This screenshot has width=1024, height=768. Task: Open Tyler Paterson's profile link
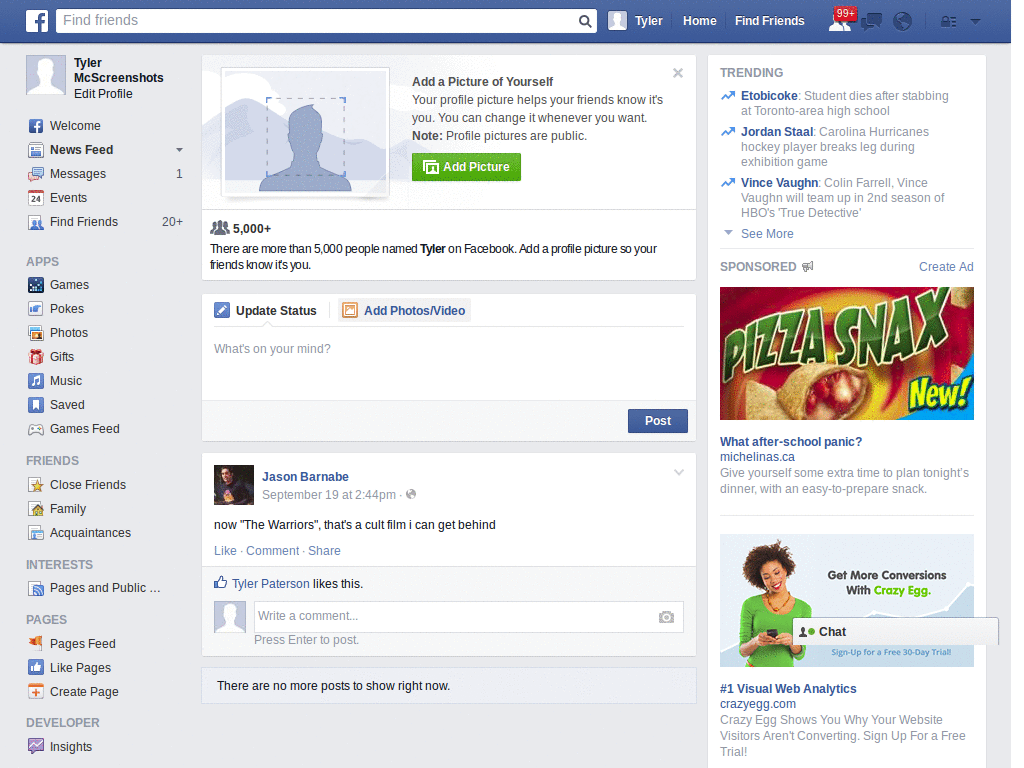pyautogui.click(x=270, y=584)
